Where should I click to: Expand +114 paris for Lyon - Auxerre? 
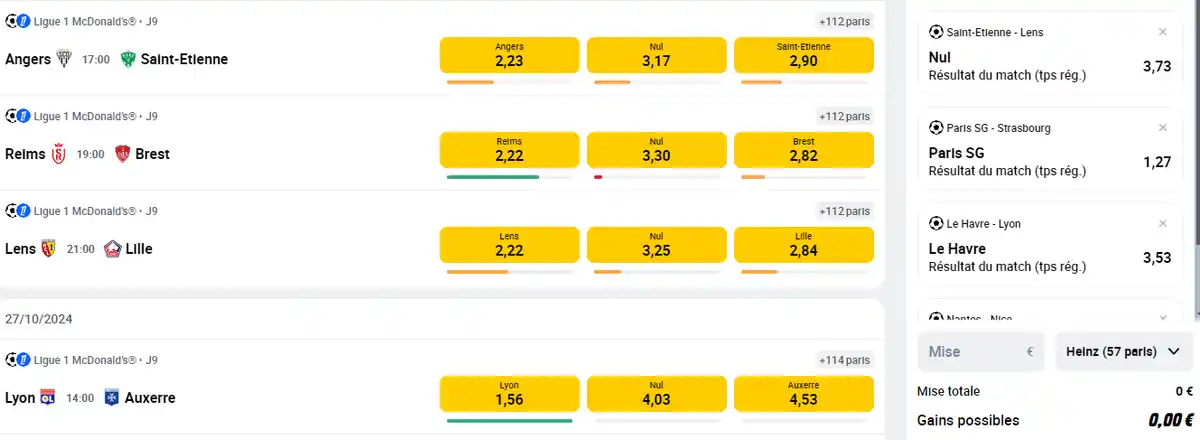click(845, 360)
